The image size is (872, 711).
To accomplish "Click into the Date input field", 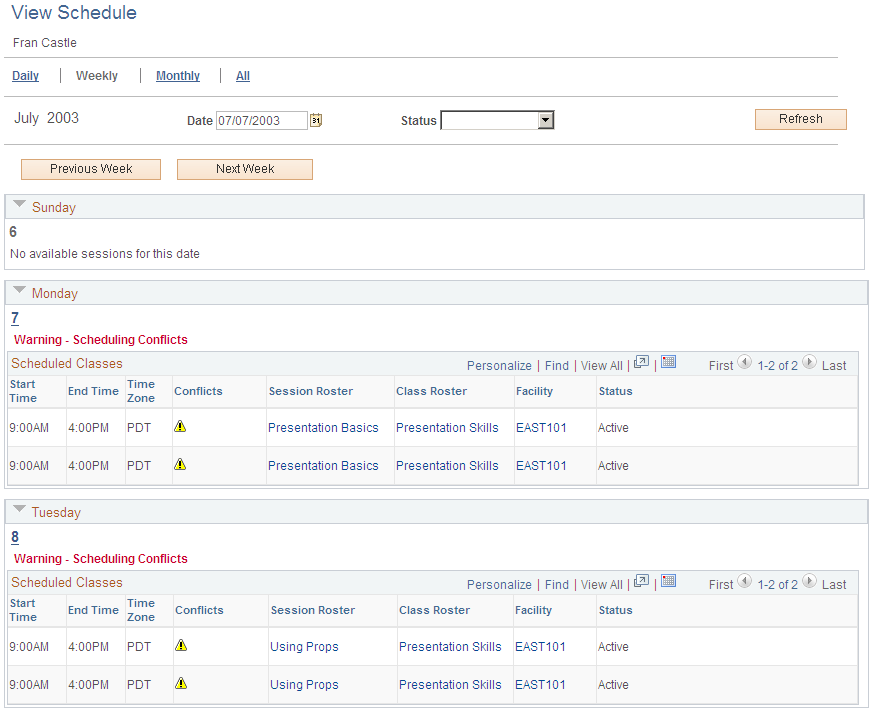I will pos(261,120).
